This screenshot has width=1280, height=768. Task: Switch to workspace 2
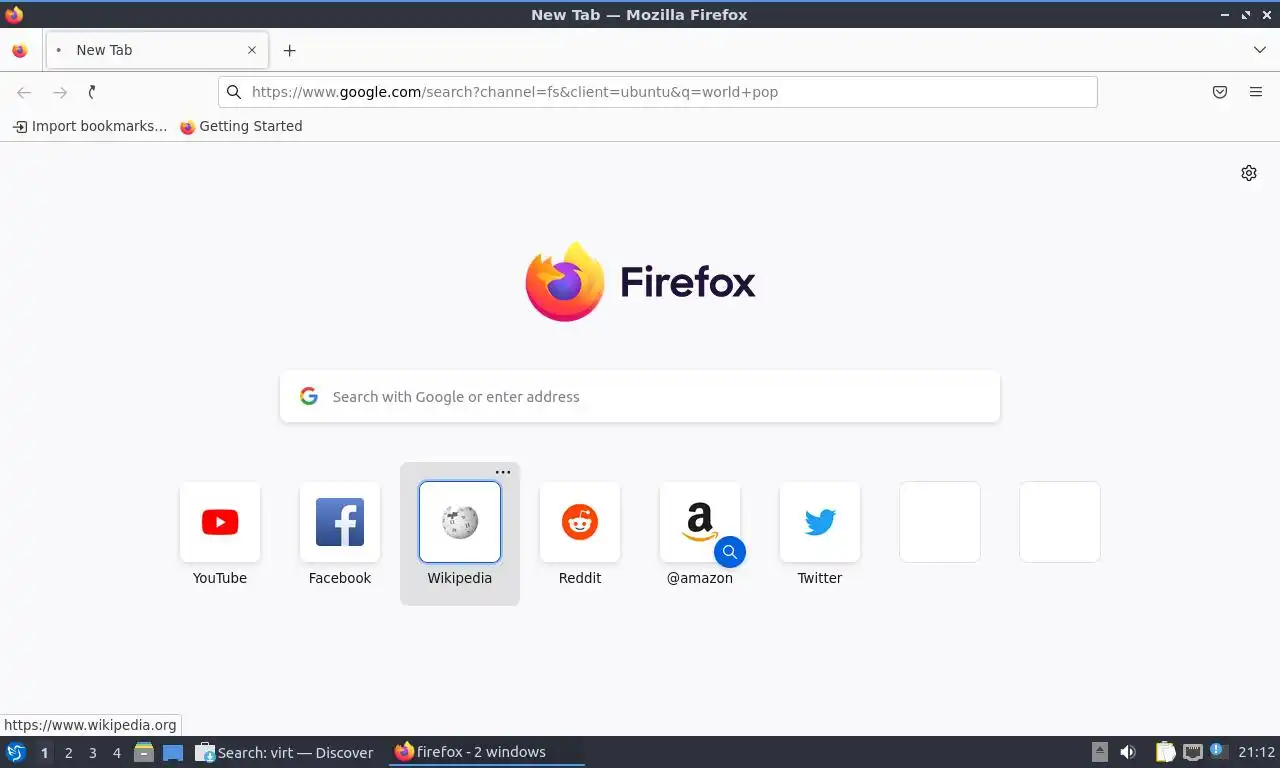coord(68,753)
